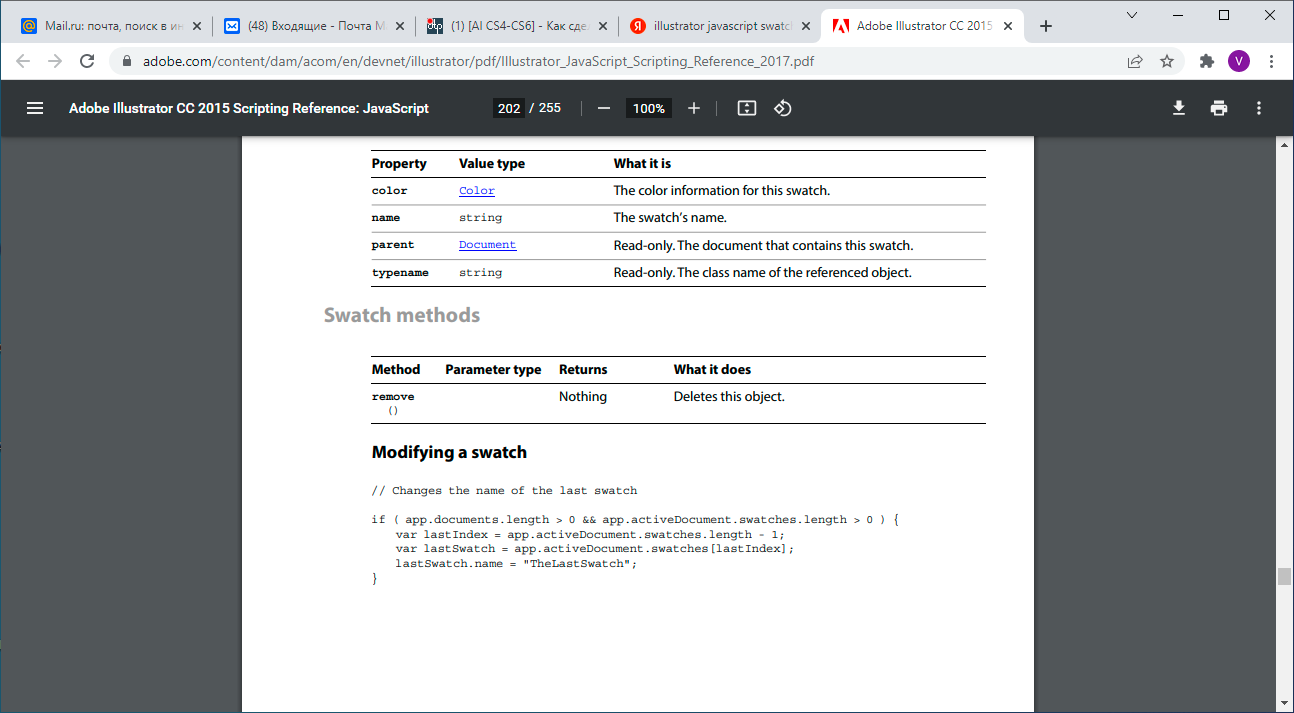Click the PDF title in toolbar
The width and height of the screenshot is (1294, 713).
point(249,108)
